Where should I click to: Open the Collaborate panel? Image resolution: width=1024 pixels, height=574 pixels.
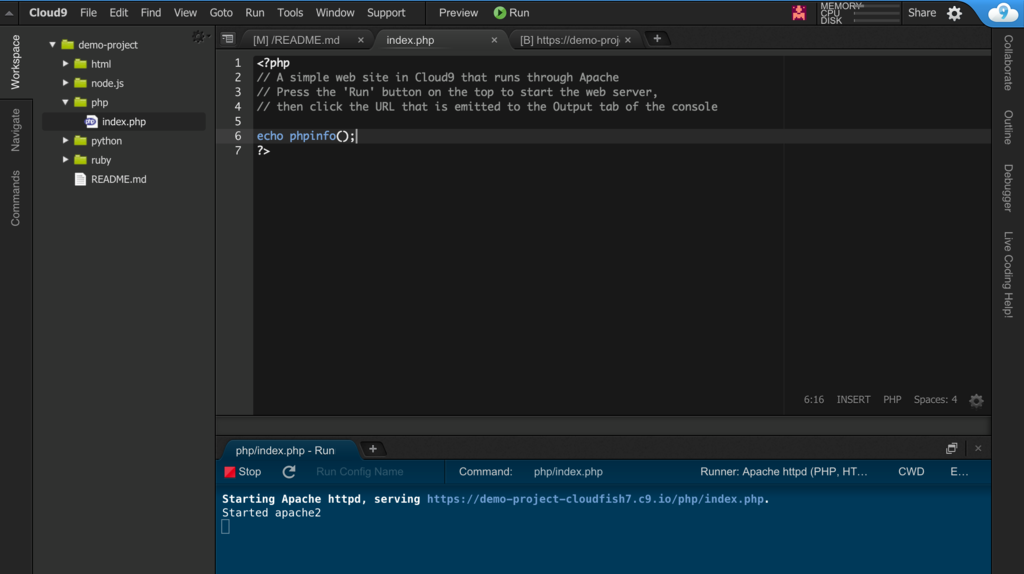point(1008,63)
